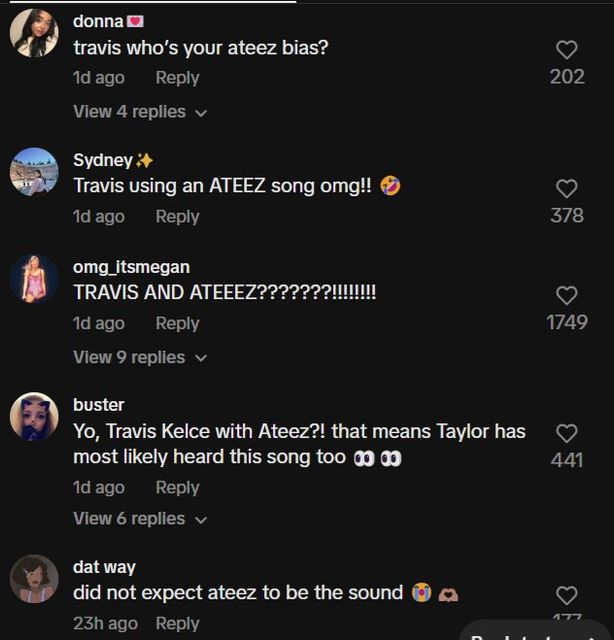Open the omg_itsmegan username link

pyautogui.click(x=131, y=267)
